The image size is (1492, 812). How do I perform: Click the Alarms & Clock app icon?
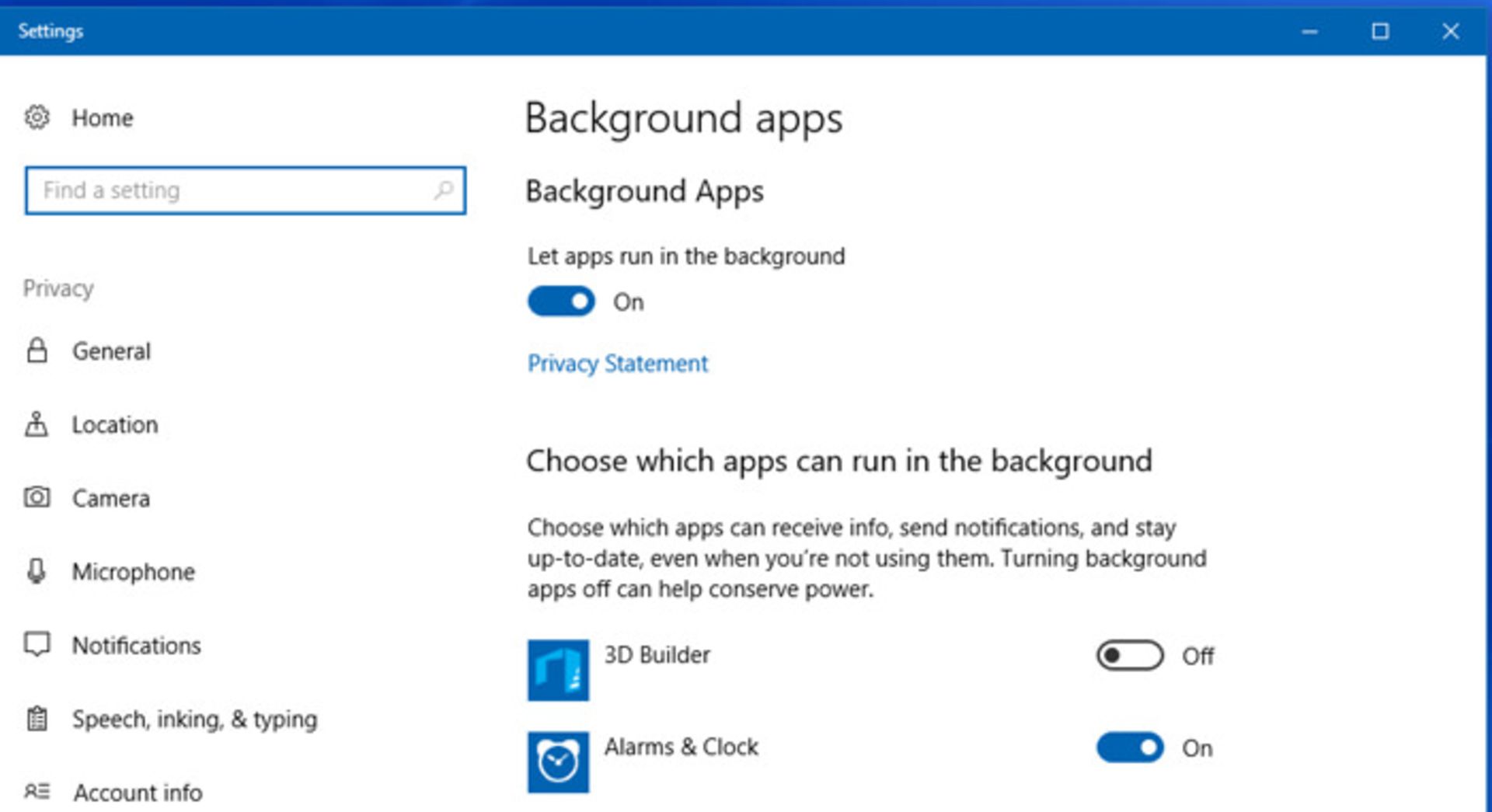(558, 761)
